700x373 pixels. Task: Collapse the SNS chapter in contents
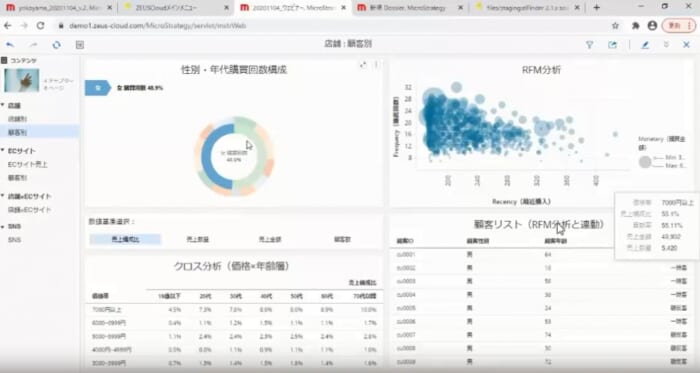click(x=3, y=226)
